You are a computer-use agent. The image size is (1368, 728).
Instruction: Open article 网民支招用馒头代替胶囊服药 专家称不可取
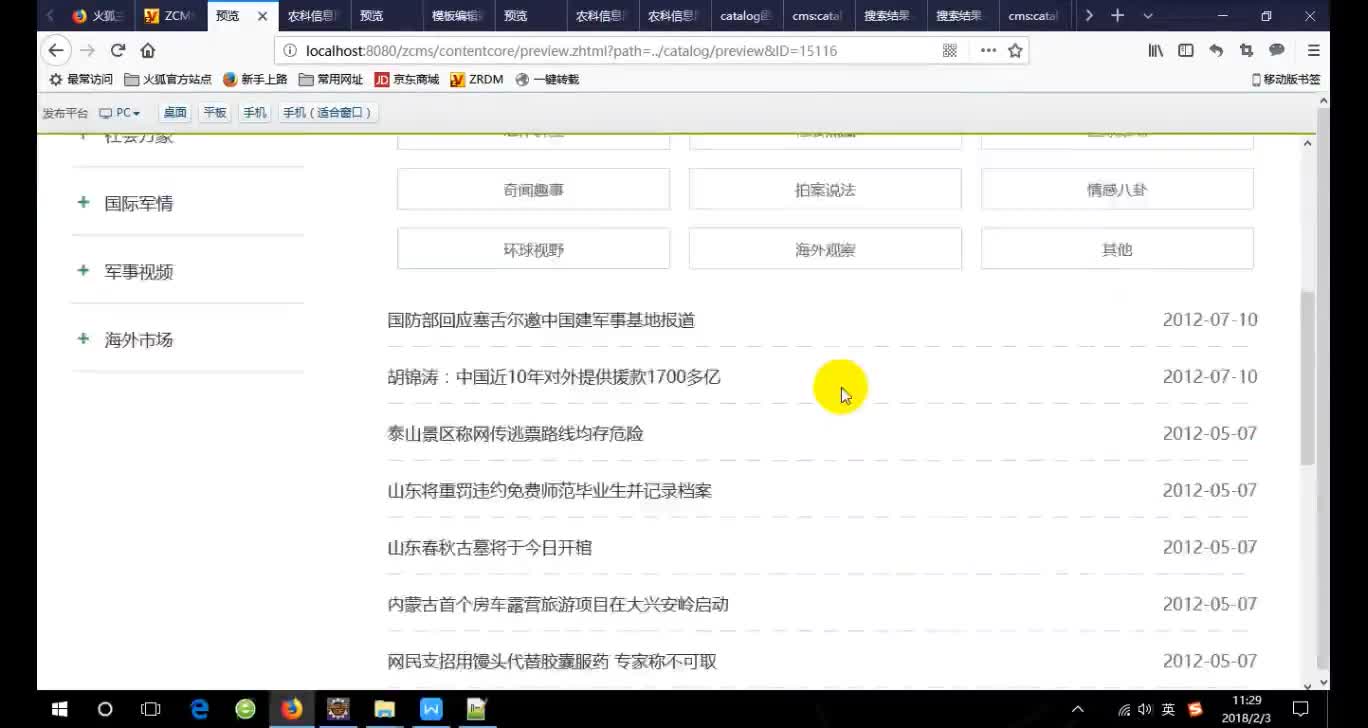552,662
